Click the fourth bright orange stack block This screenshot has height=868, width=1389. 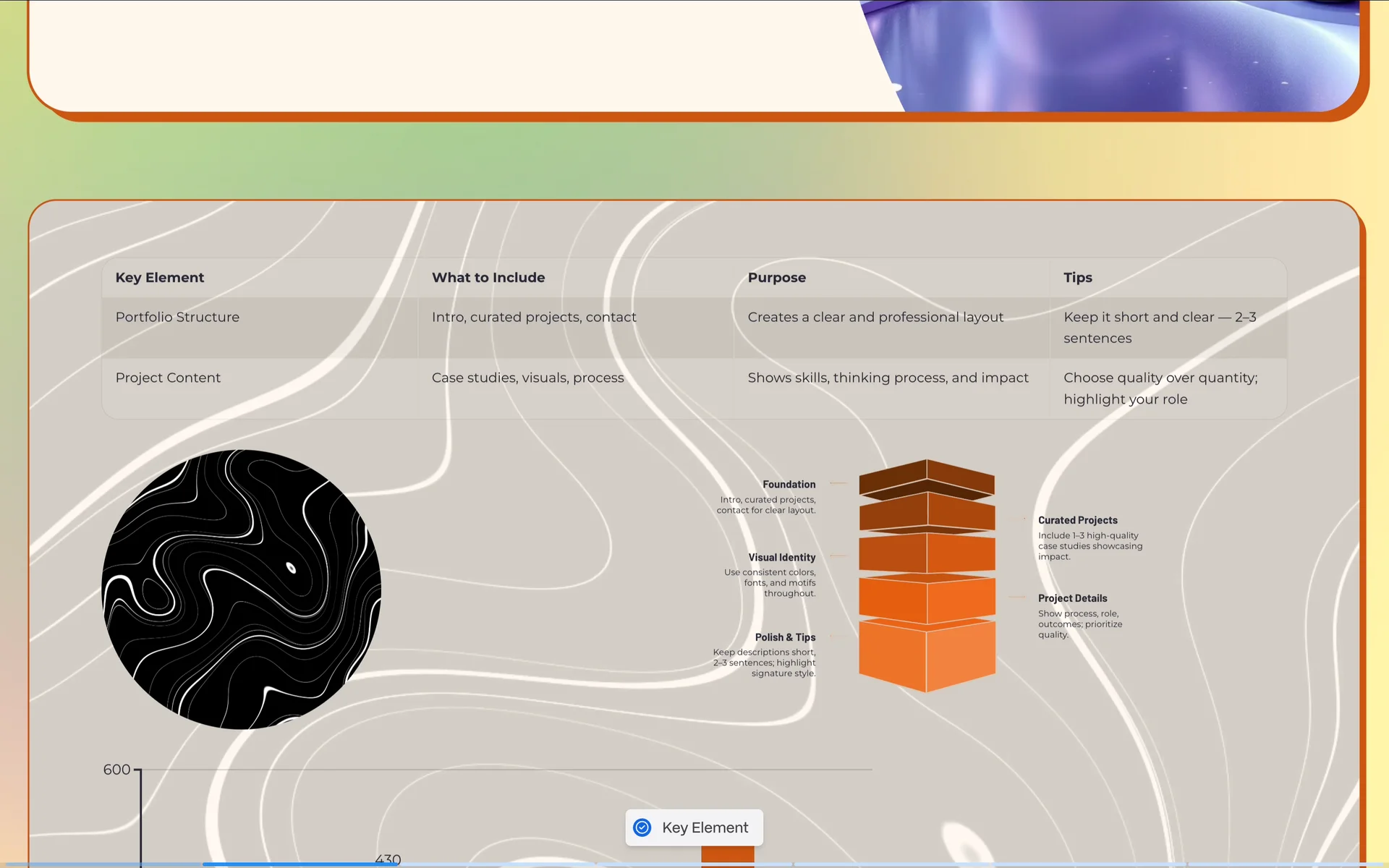pyautogui.click(x=927, y=600)
